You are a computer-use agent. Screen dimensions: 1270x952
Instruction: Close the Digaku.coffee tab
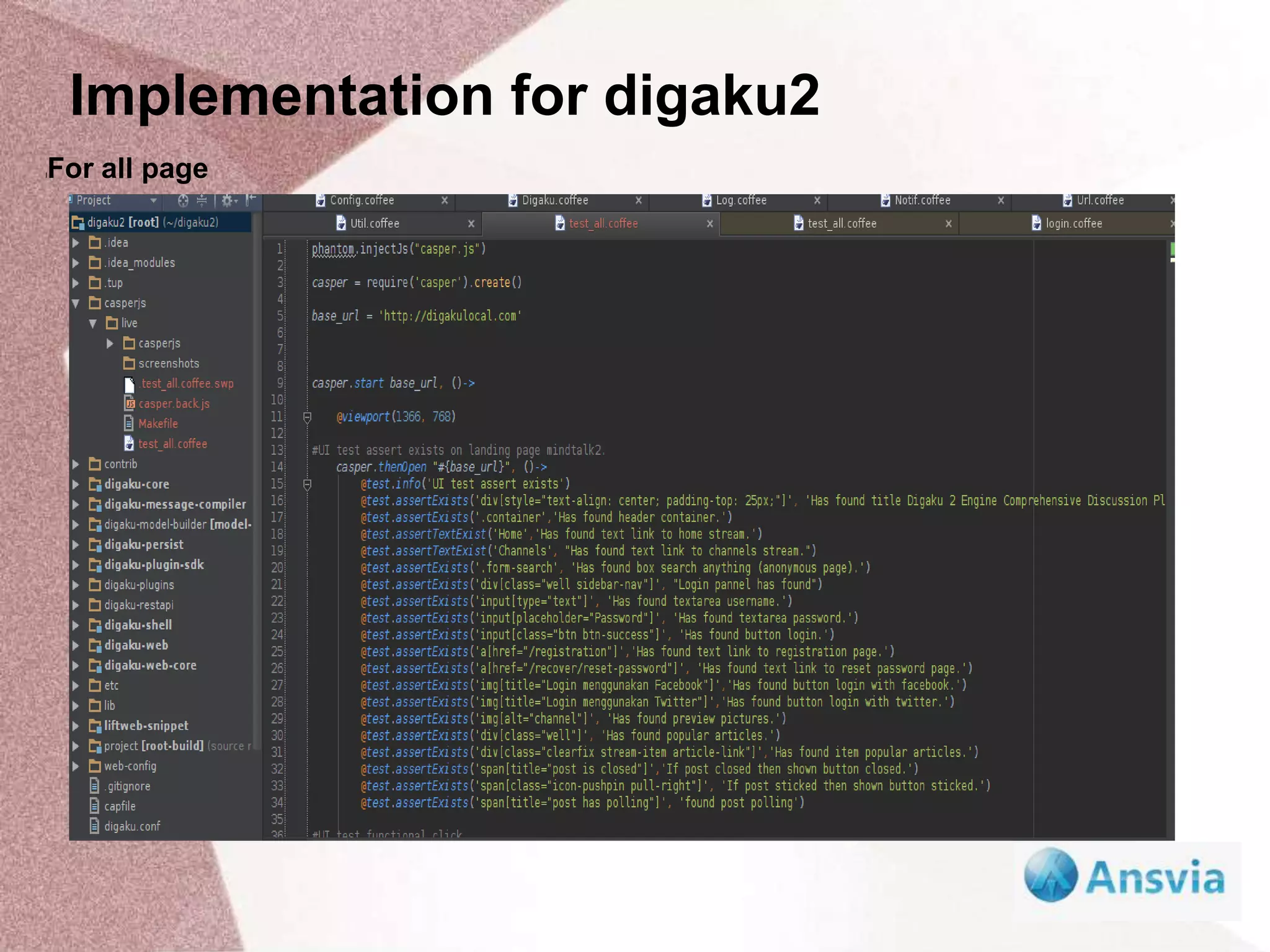639,200
